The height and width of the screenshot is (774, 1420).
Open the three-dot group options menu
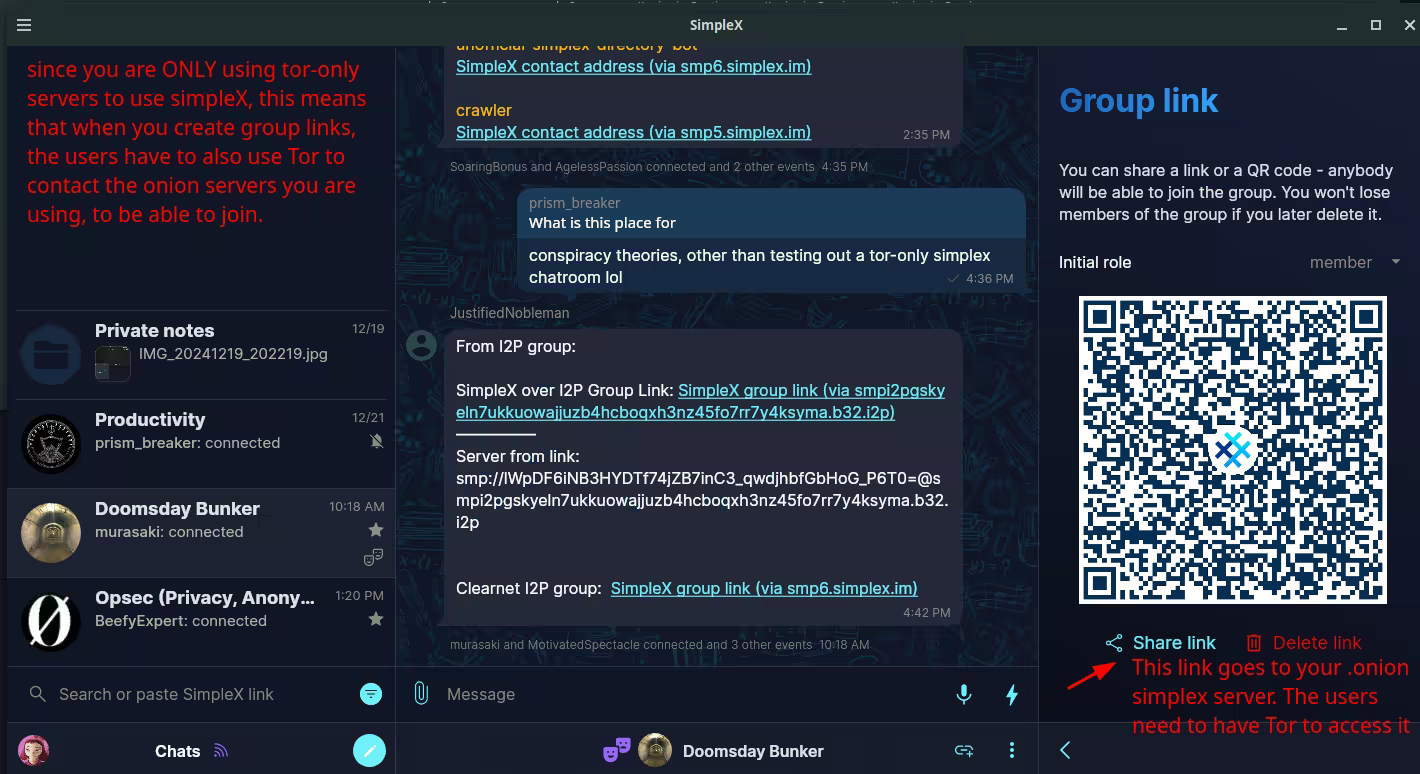(x=1011, y=750)
